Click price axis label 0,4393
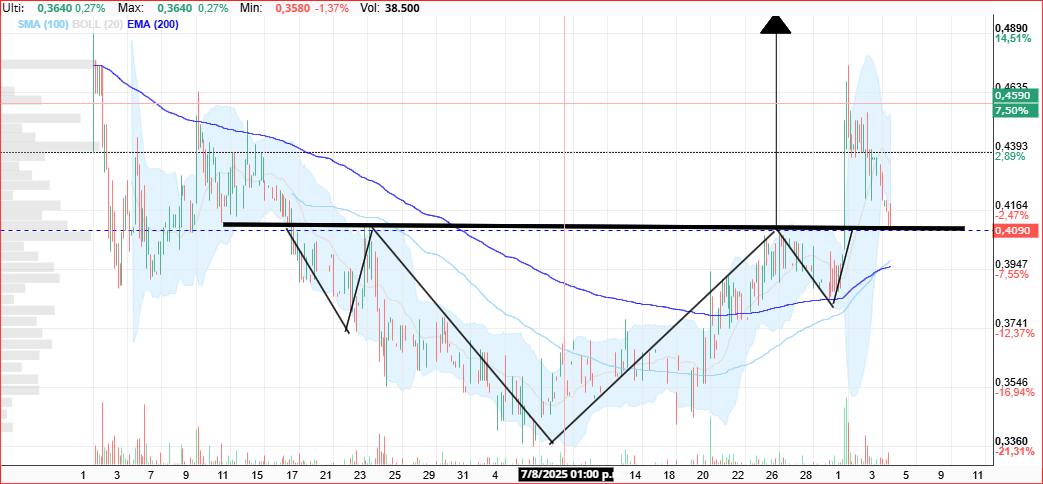Screen dimensions: 1043x484 point(1011,146)
